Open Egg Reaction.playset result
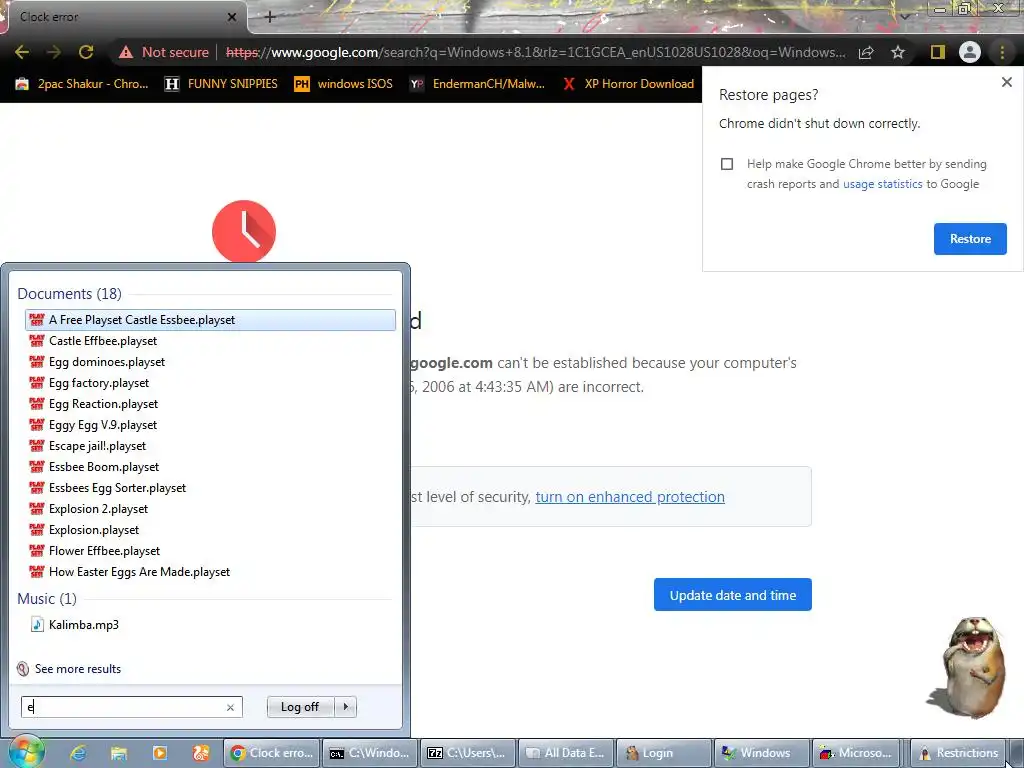1024x768 pixels. pyautogui.click(x=210, y=404)
